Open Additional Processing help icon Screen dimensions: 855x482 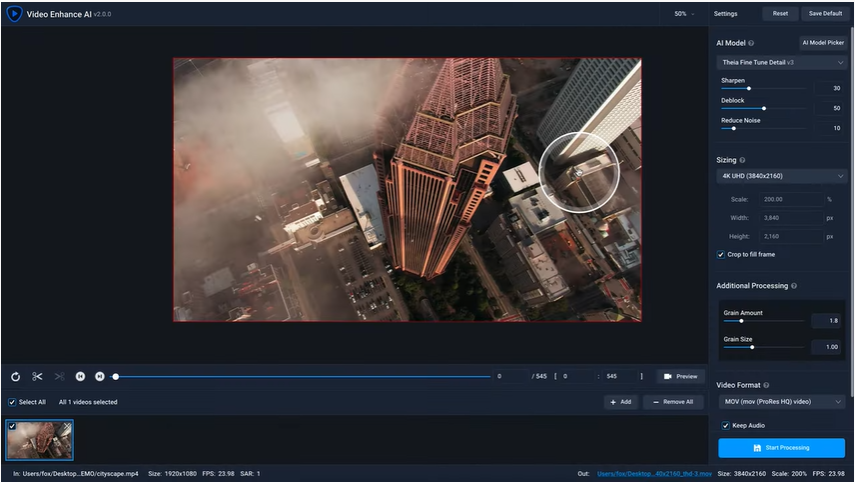(x=793, y=286)
